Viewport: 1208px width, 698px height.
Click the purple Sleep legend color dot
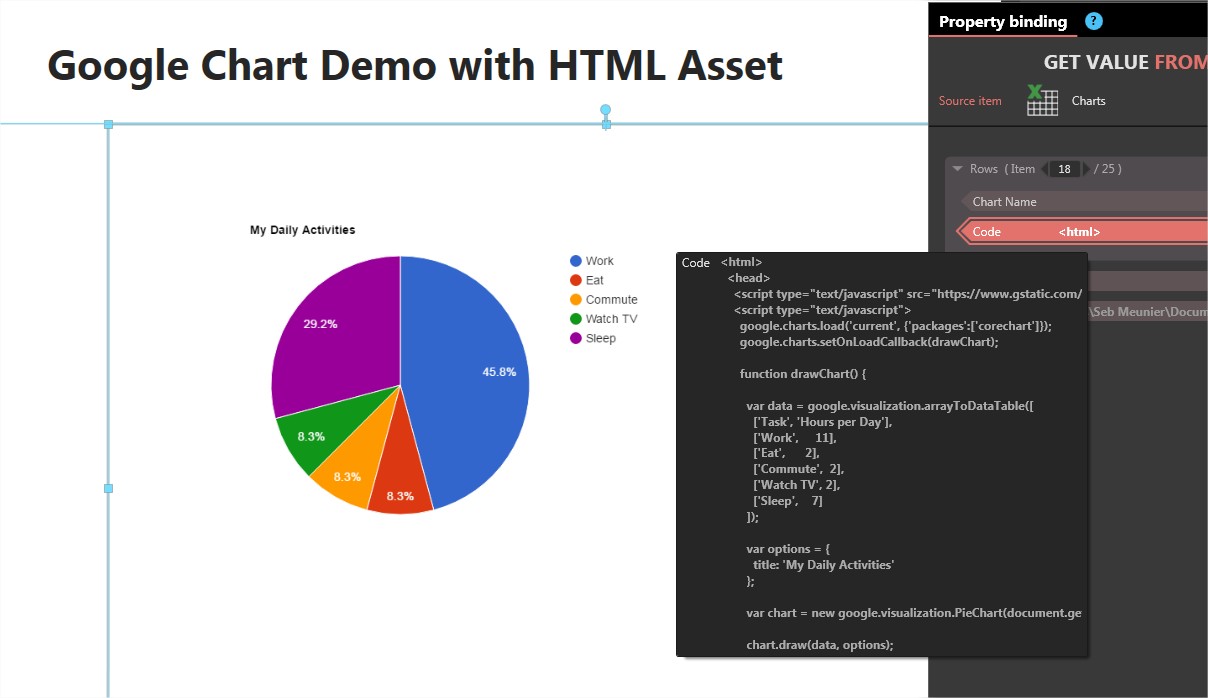pos(576,338)
